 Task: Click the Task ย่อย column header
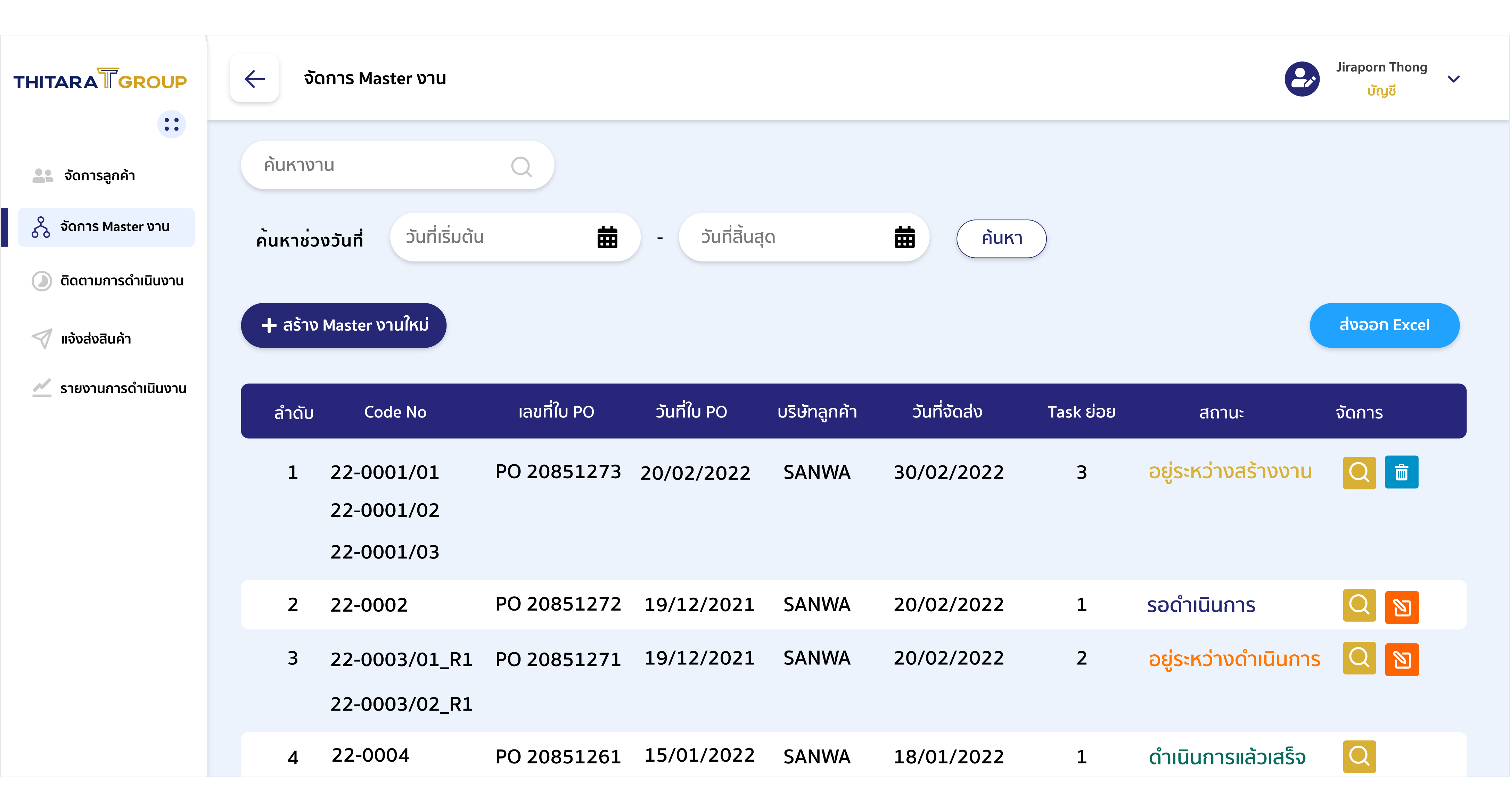tap(1081, 411)
